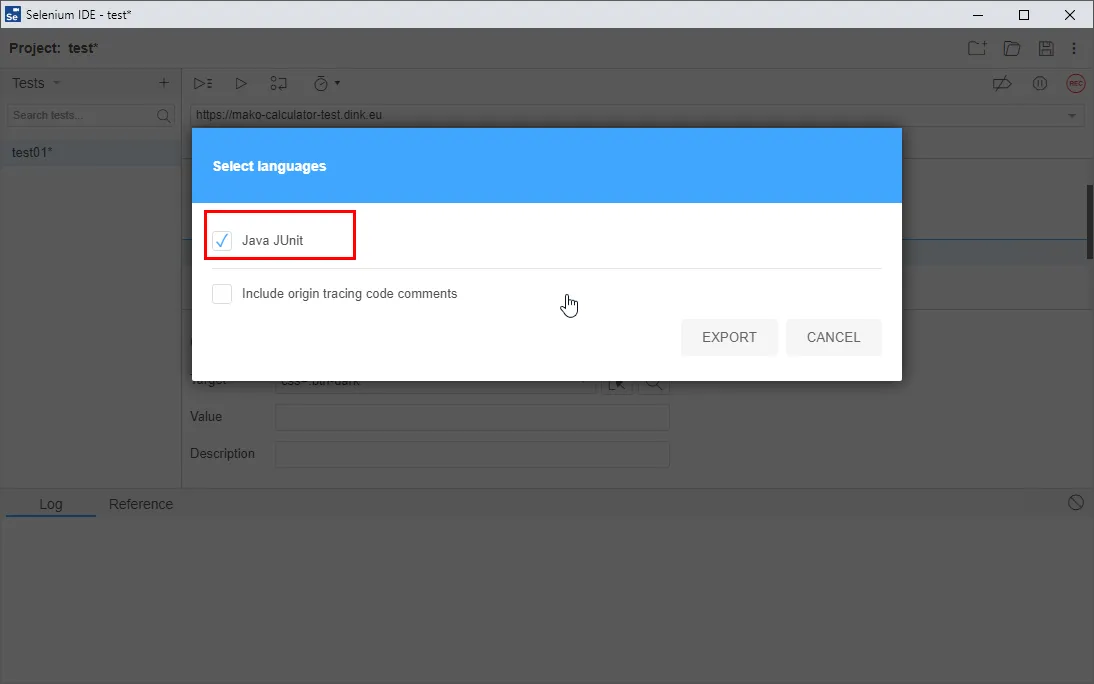The width and height of the screenshot is (1094, 684).
Task: Run all tests icon in toolbar
Action: (x=203, y=83)
